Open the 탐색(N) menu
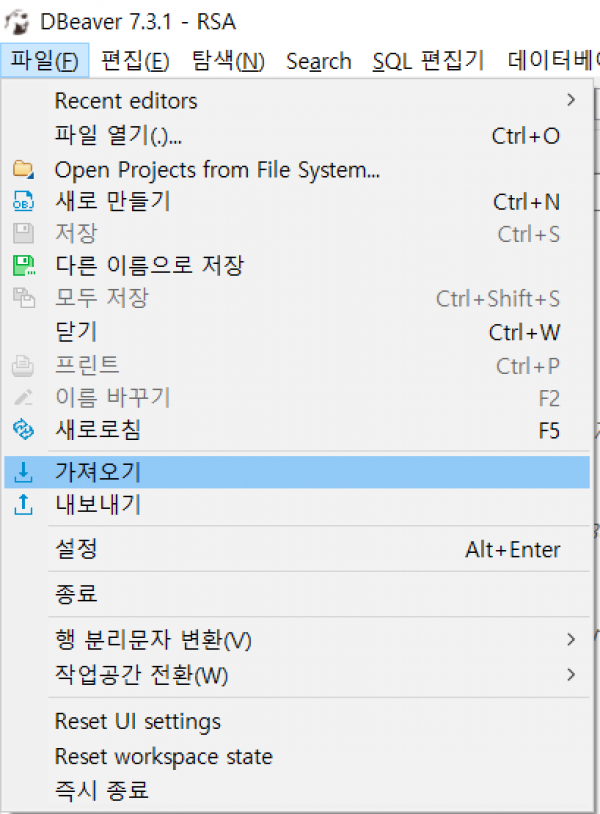600x814 pixels. [x=228, y=61]
